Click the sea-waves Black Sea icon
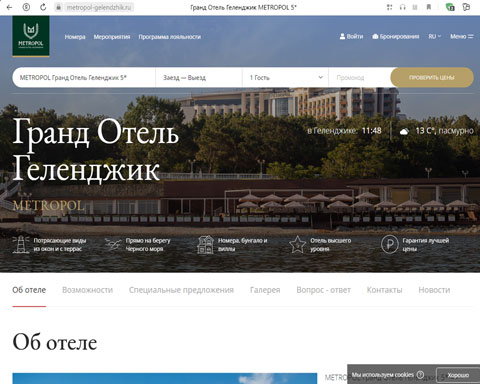480x384 pixels. (x=113, y=244)
